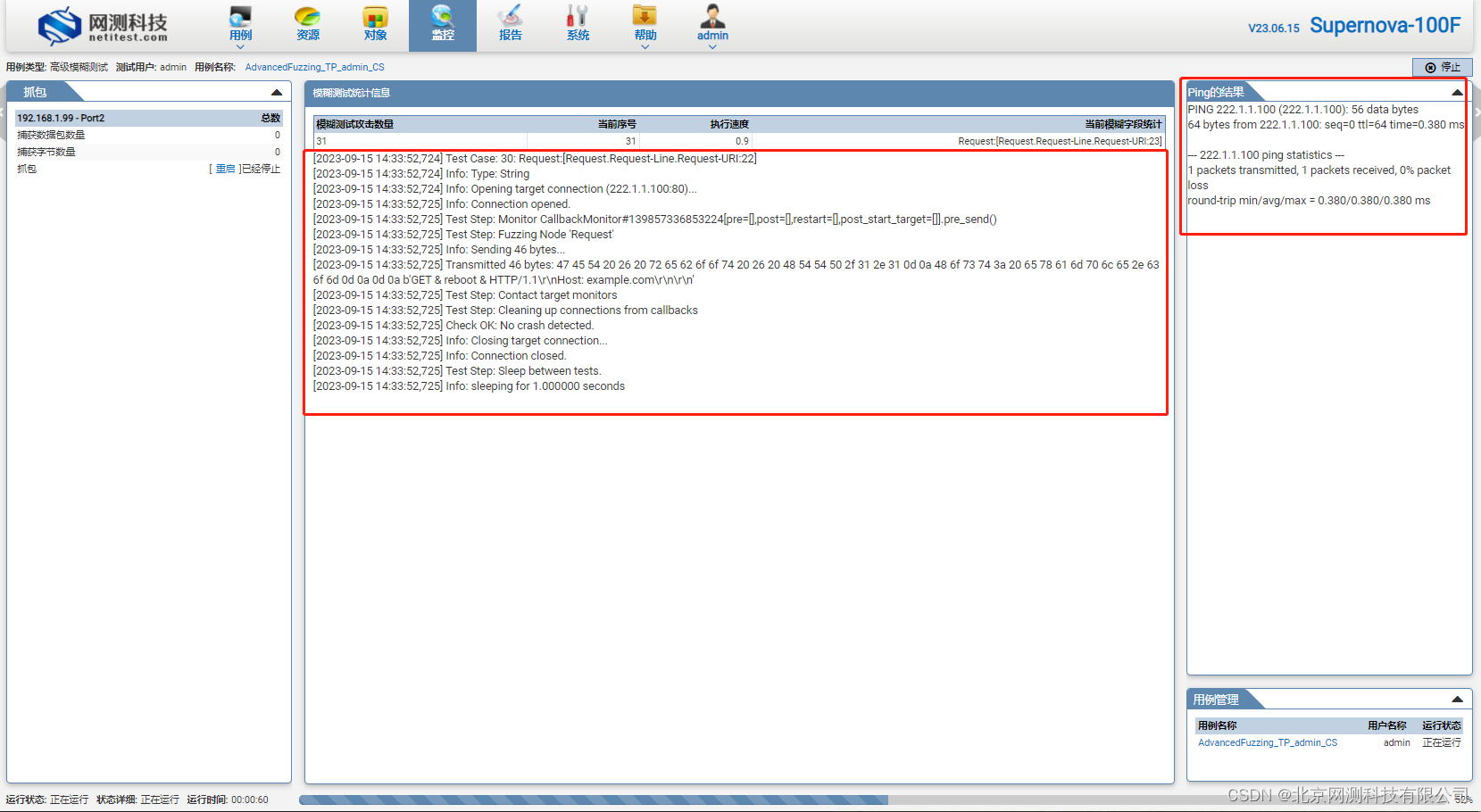Open the 对象 (objects) toolbar icon

[x=375, y=24]
